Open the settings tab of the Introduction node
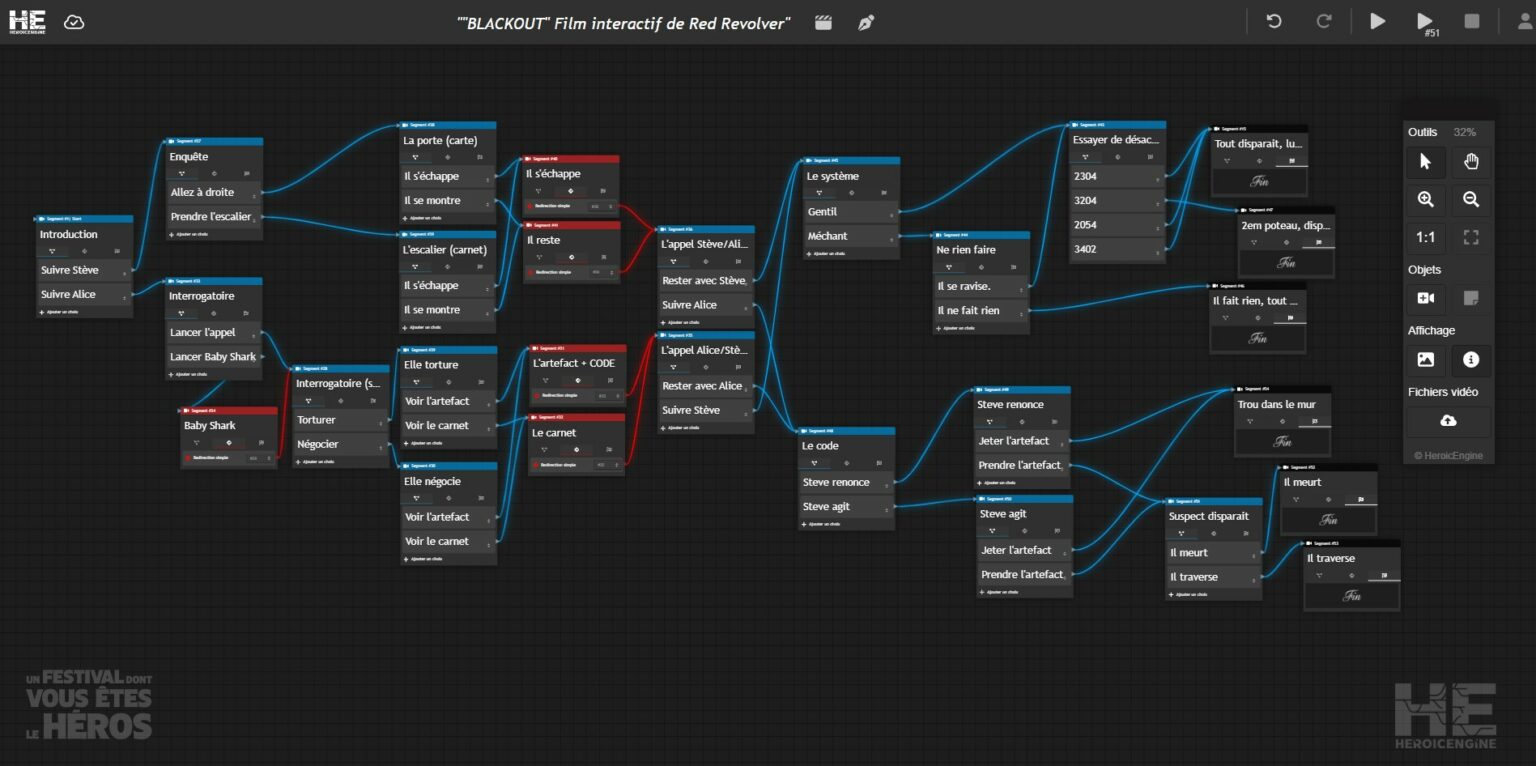The width and height of the screenshot is (1536, 766). (x=84, y=251)
